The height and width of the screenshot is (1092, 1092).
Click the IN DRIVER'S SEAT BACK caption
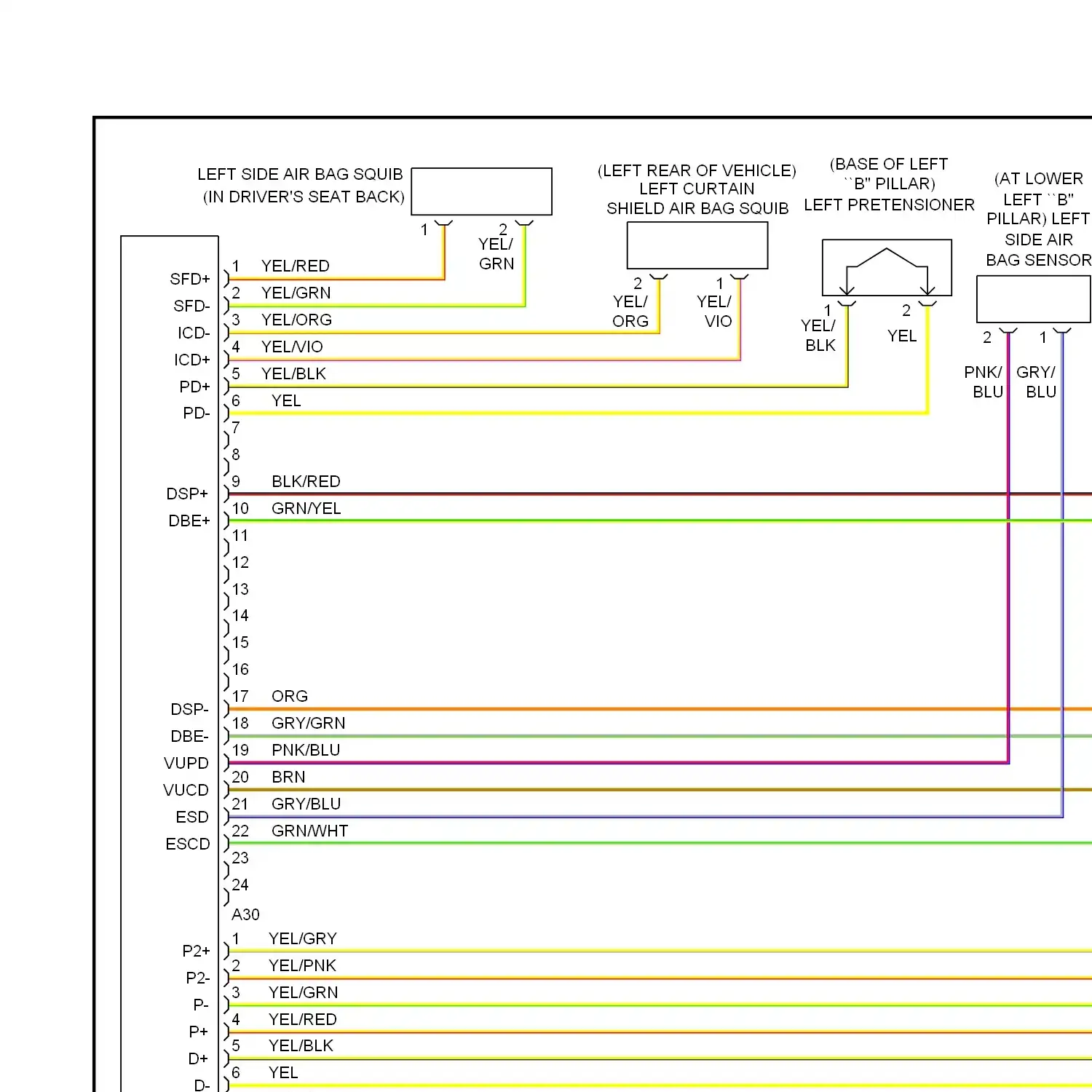pyautogui.click(x=304, y=197)
